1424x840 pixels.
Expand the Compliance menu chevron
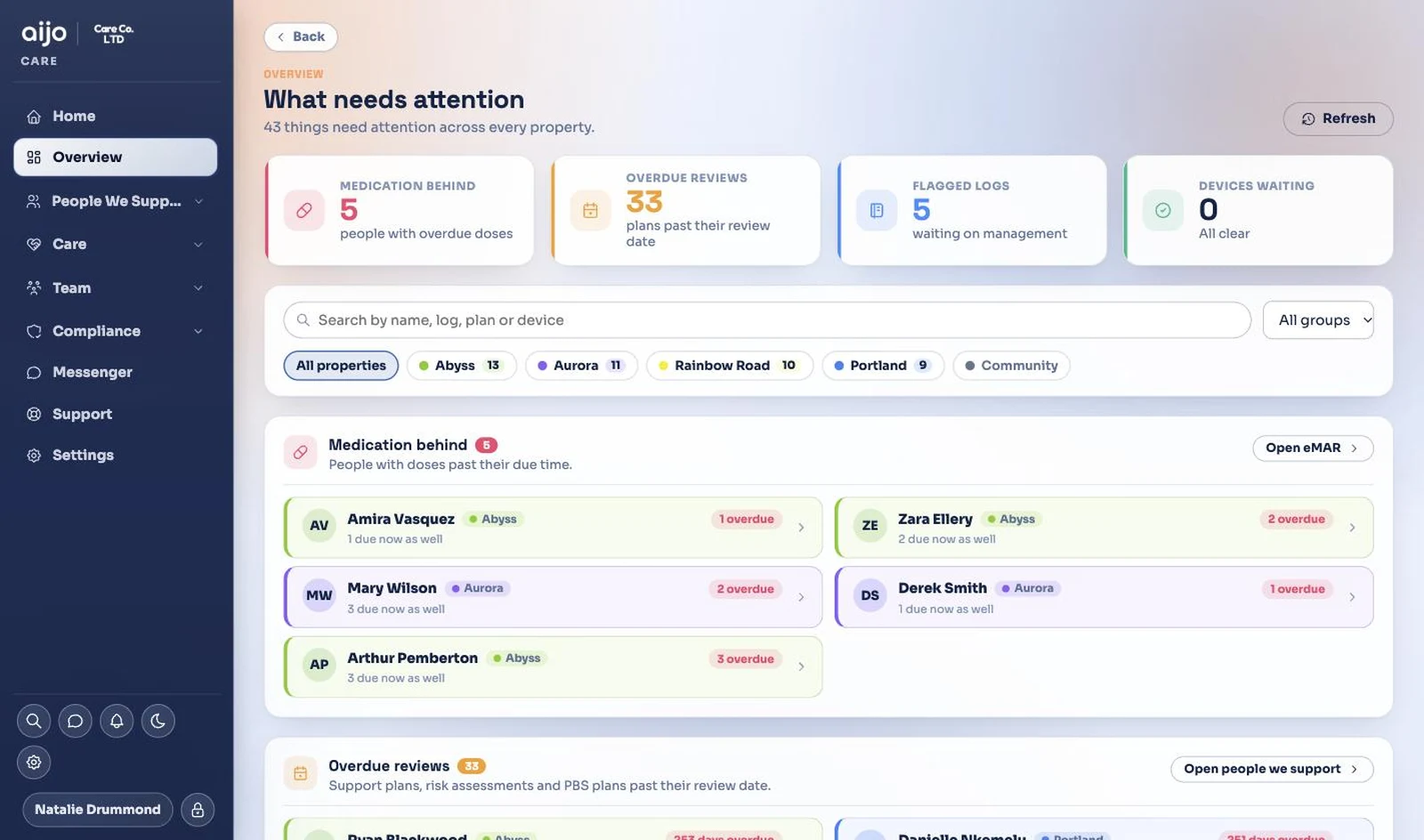click(198, 331)
